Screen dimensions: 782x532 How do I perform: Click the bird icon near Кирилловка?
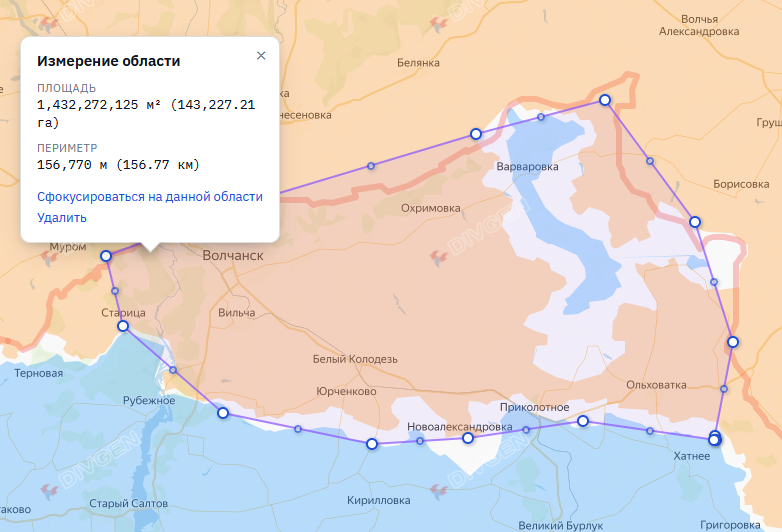[438, 491]
